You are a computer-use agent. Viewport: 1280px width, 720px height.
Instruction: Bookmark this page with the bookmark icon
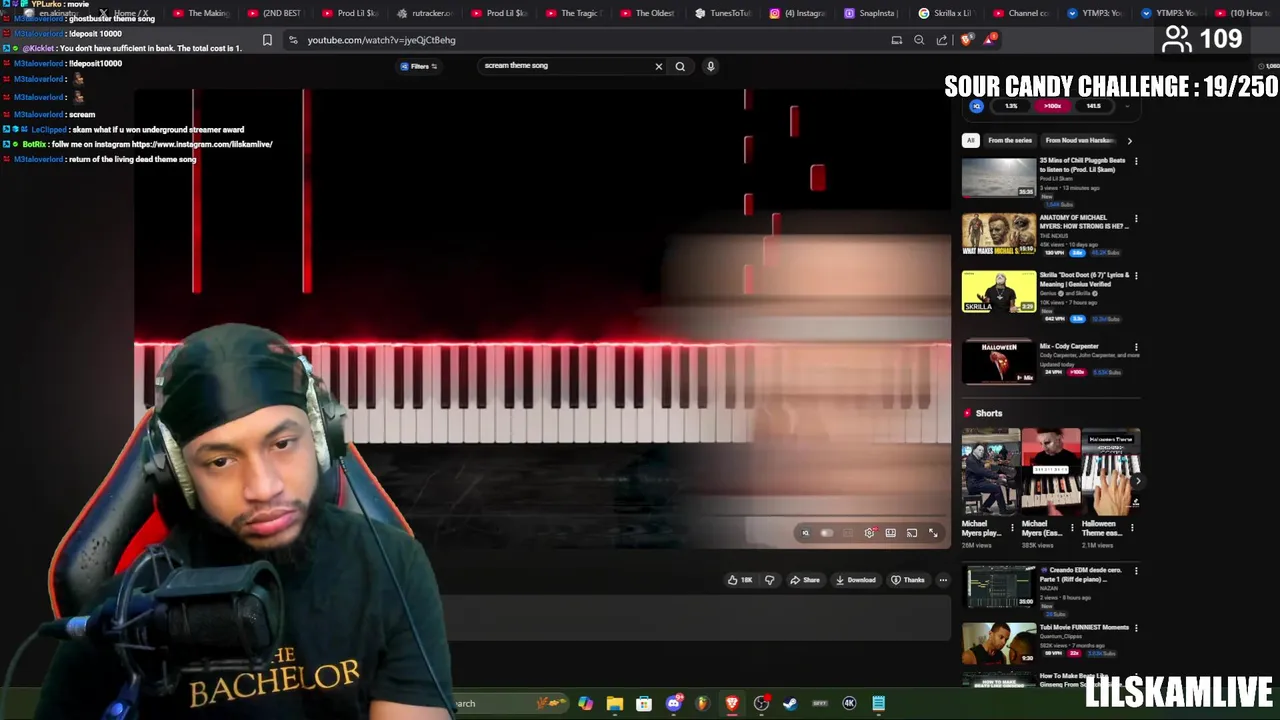[x=267, y=40]
